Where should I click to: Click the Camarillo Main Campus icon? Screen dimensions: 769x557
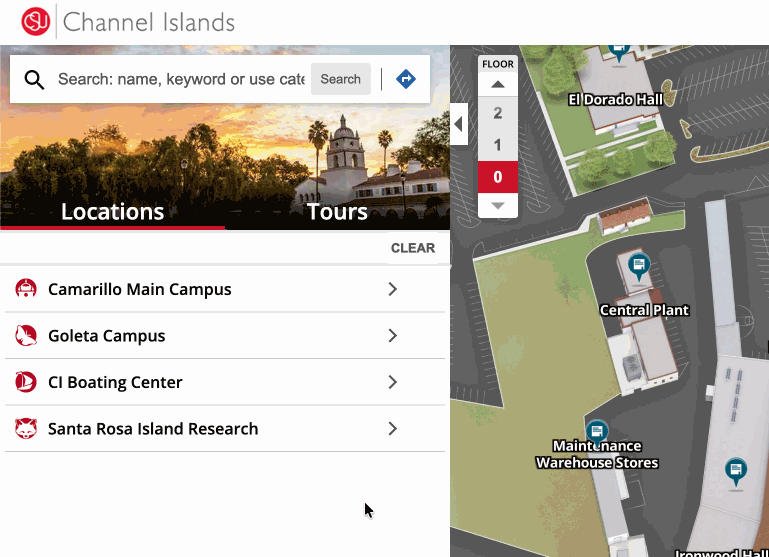click(26, 289)
